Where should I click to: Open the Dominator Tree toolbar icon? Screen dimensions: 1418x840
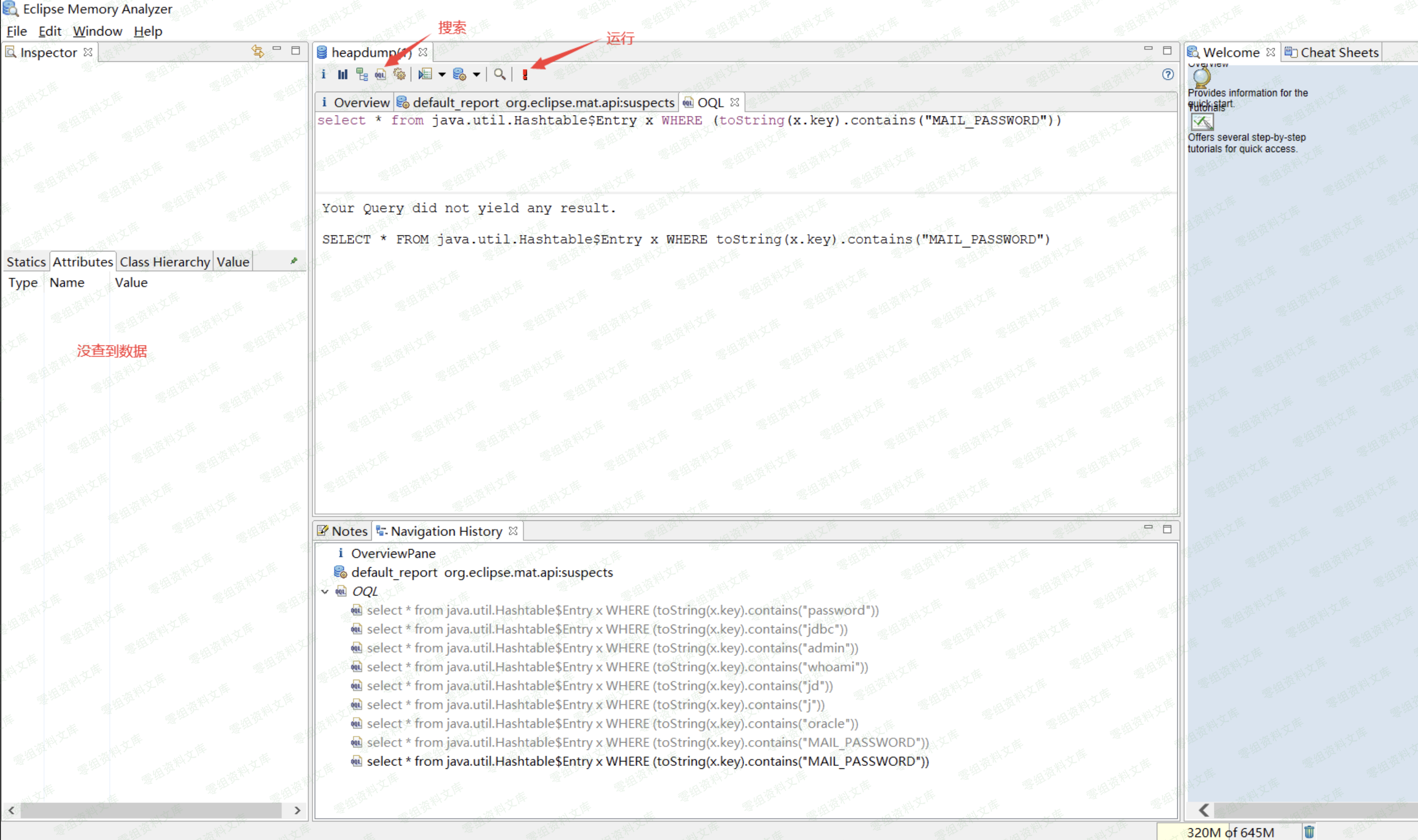(x=362, y=74)
